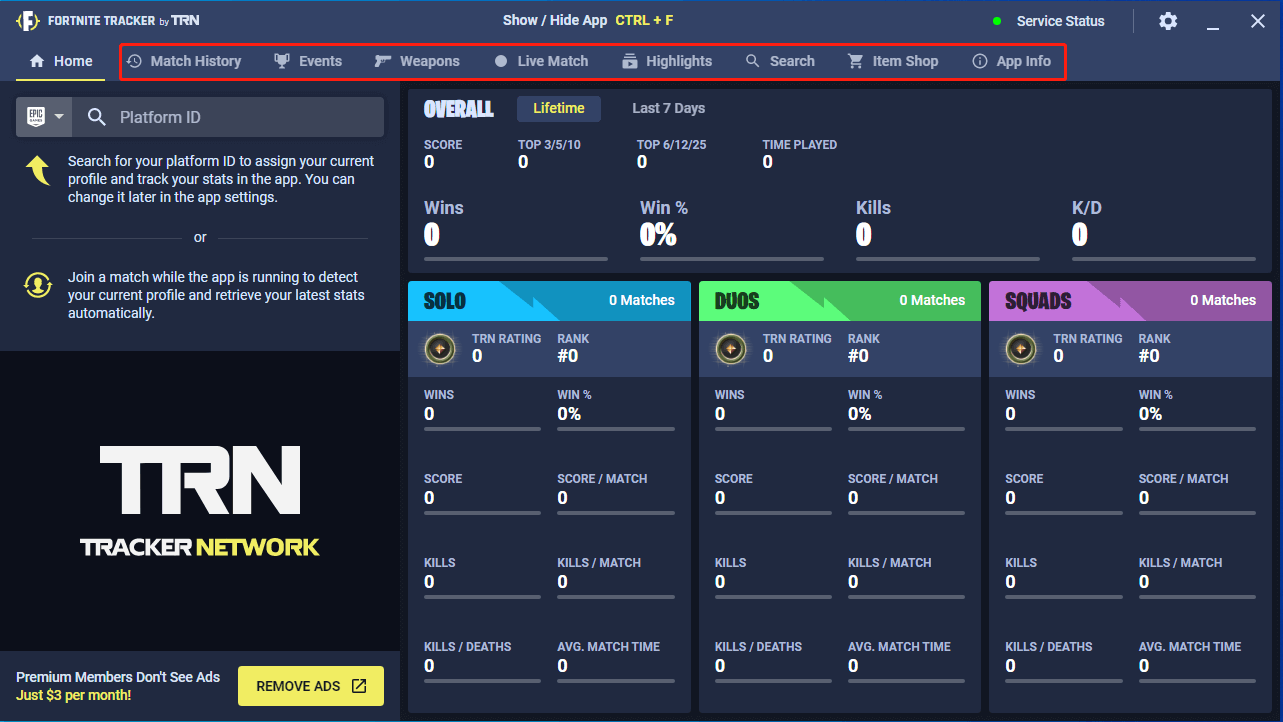
Task: Click the TRN Tracker Network ad banner
Action: [x=200, y=501]
